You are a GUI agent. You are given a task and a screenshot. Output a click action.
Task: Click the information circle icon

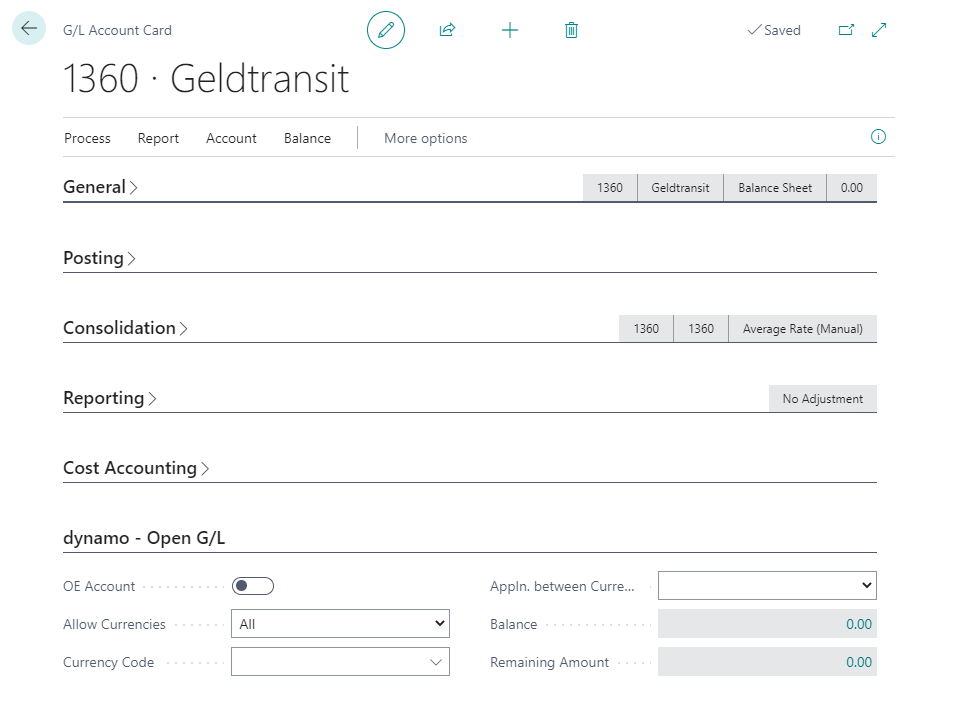pos(878,137)
